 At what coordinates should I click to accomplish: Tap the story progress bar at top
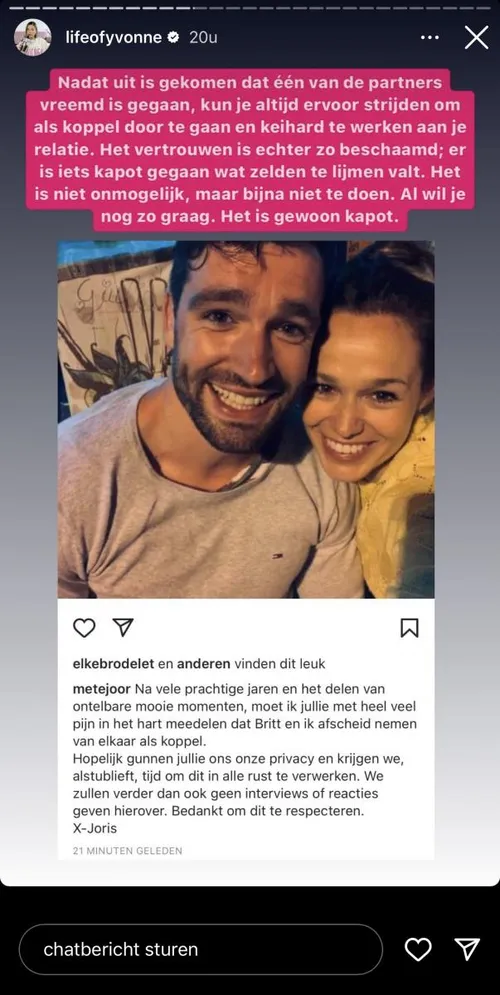point(250,7)
